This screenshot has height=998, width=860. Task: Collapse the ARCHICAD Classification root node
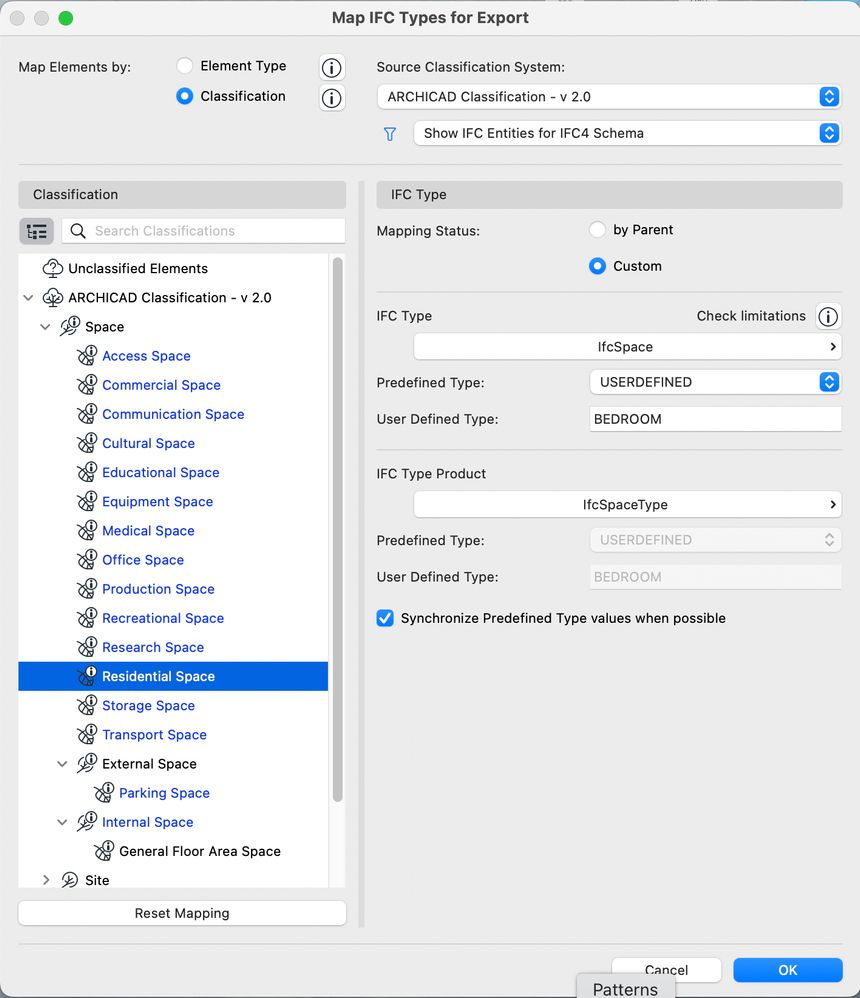pyautogui.click(x=28, y=298)
